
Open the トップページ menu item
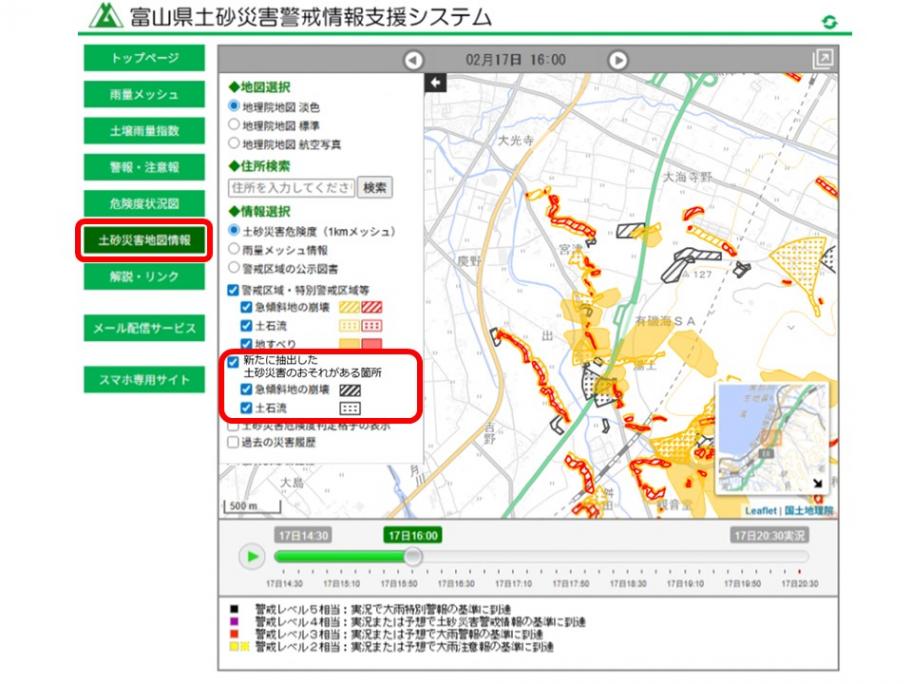(143, 59)
